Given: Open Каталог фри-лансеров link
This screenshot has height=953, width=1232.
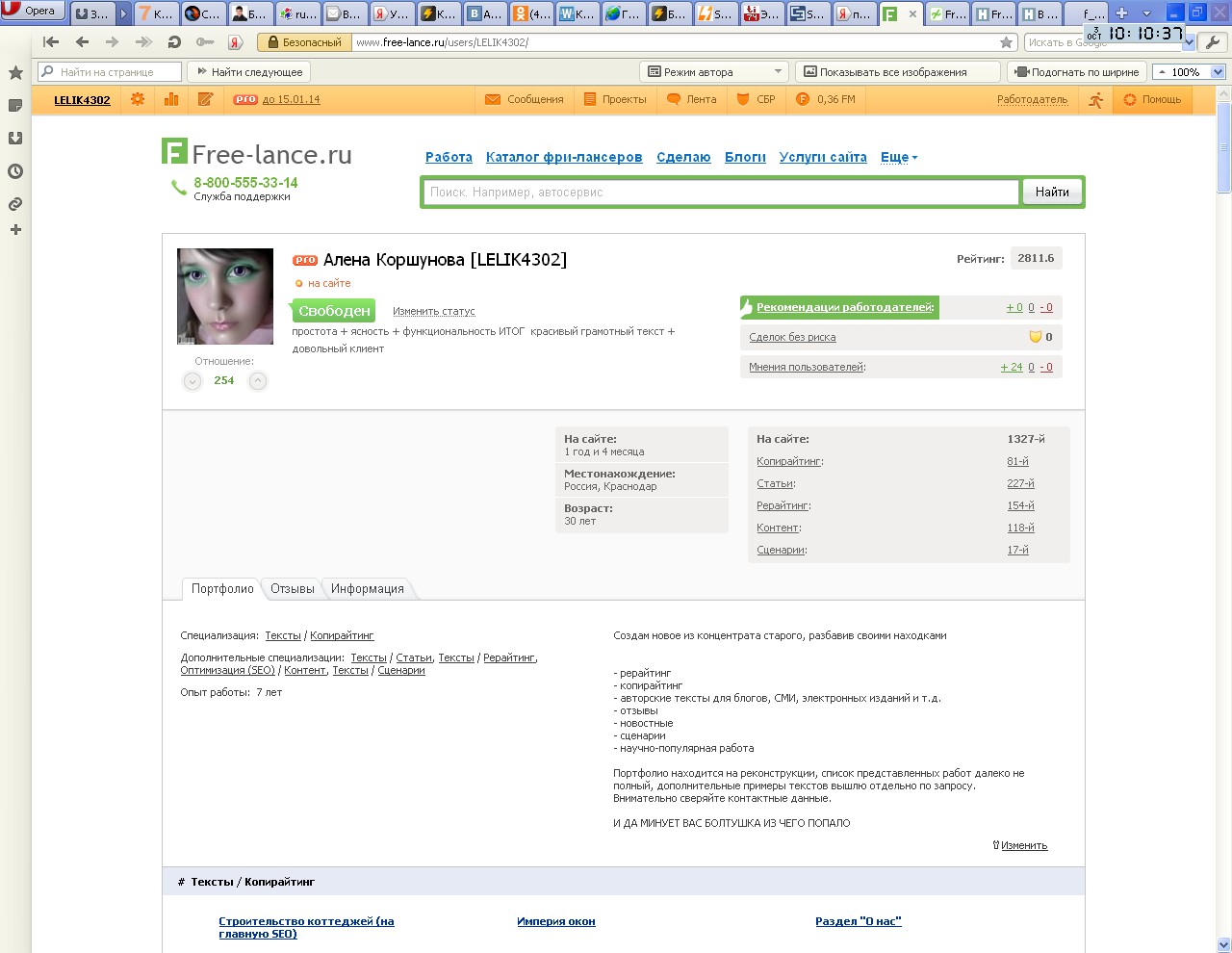Looking at the screenshot, I should click(564, 157).
